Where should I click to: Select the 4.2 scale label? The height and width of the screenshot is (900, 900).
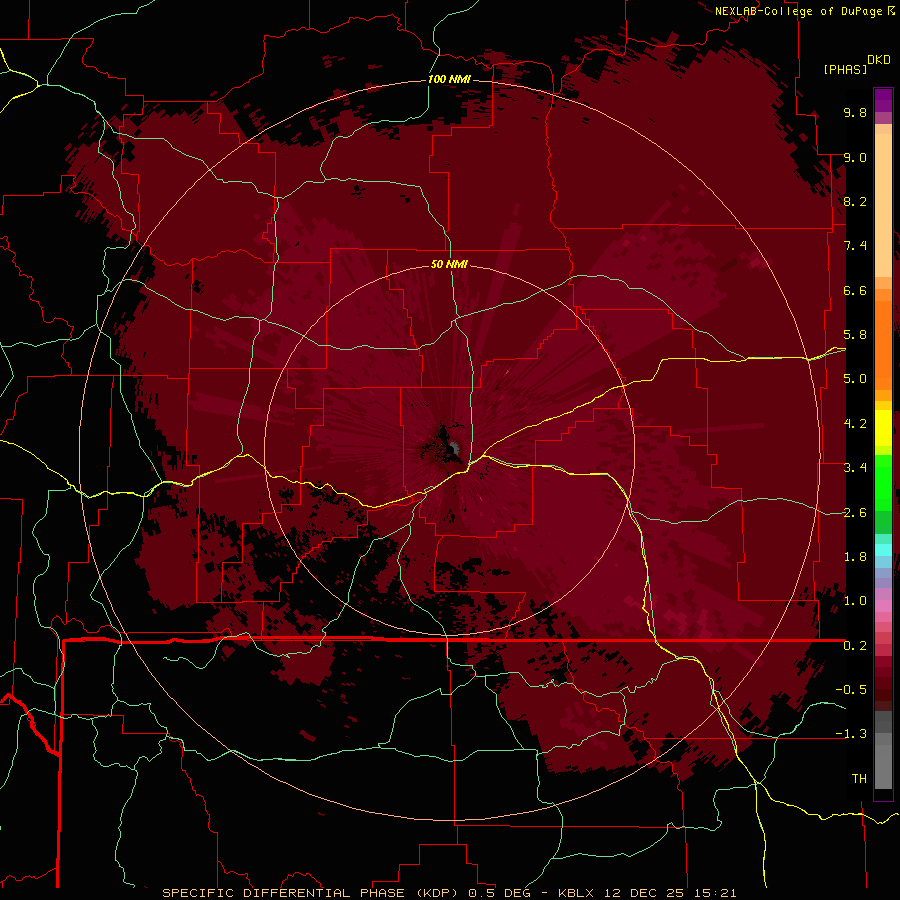[855, 424]
